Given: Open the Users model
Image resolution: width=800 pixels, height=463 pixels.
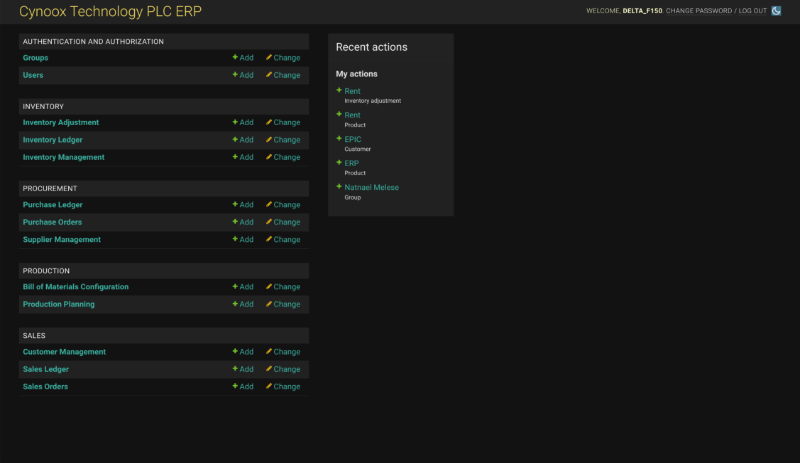Looking at the screenshot, I should (x=33, y=75).
